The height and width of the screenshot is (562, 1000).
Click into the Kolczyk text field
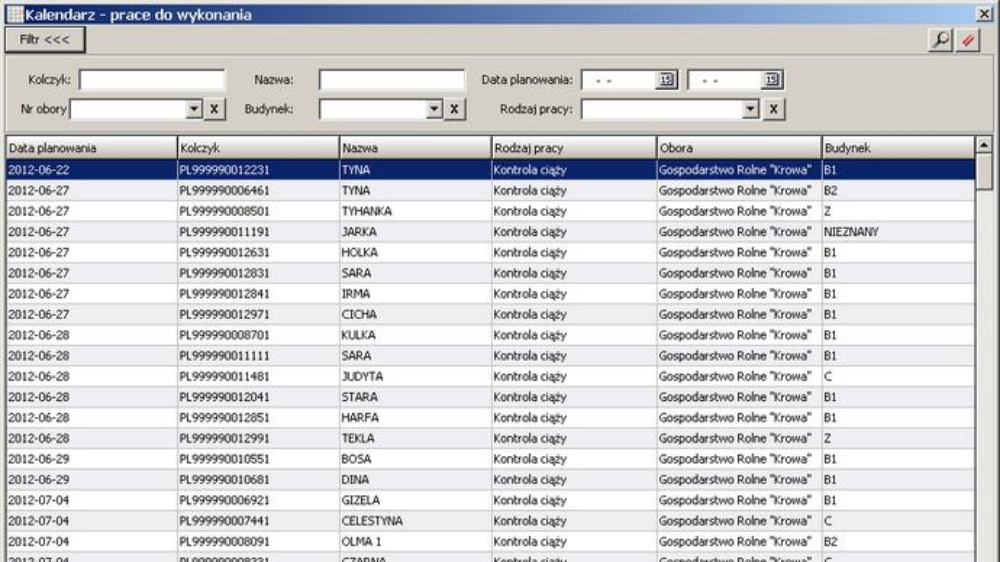152,80
